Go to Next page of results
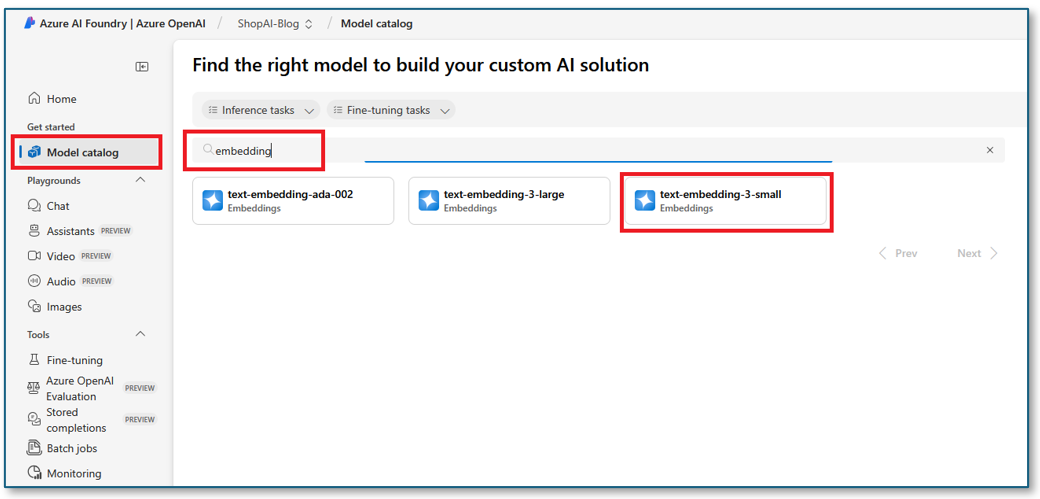 pyautogui.click(x=978, y=253)
